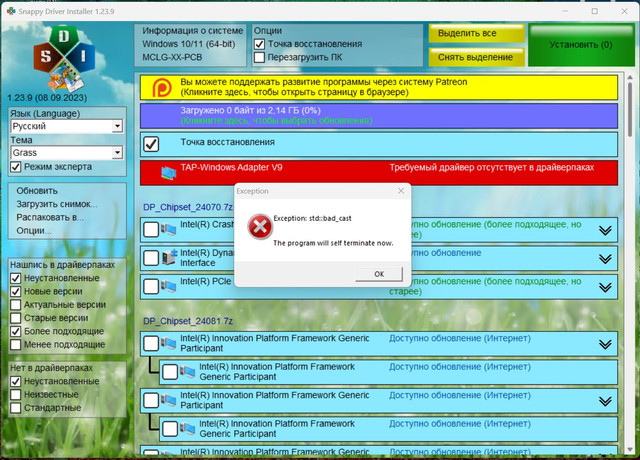Click DP_Chipset_24081.7z pack label

pos(188,321)
